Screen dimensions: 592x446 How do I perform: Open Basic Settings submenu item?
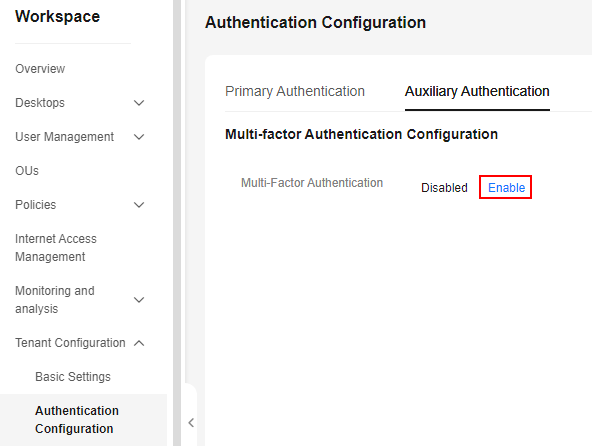click(73, 377)
